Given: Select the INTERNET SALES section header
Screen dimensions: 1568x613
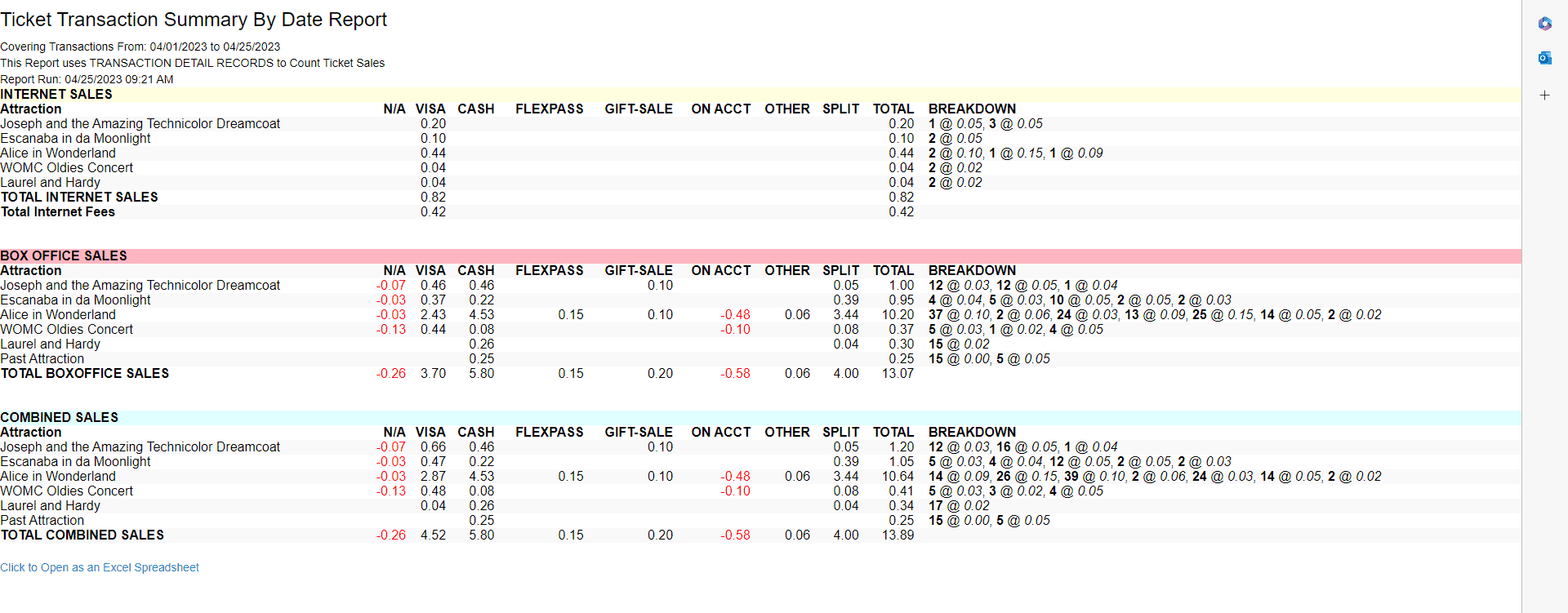Looking at the screenshot, I should click(56, 95).
